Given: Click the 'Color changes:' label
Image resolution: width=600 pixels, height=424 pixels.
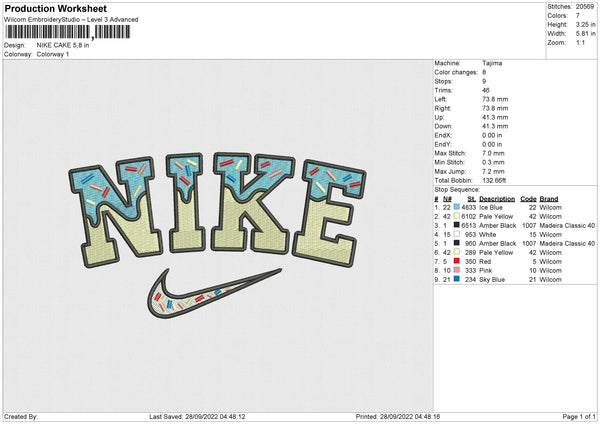Looking at the screenshot, I should pos(456,72).
